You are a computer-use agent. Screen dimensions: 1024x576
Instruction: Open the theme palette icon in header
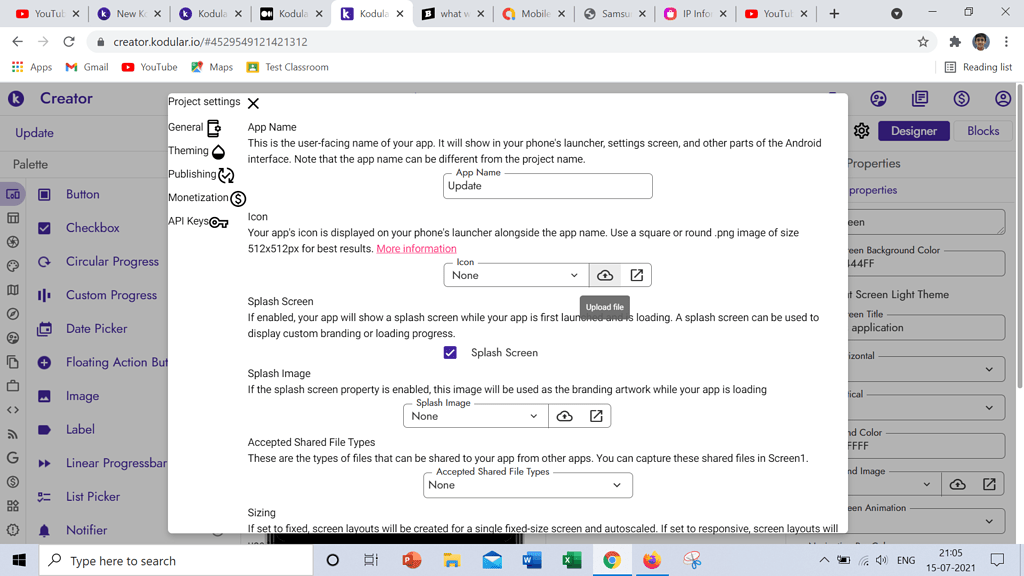click(x=878, y=99)
